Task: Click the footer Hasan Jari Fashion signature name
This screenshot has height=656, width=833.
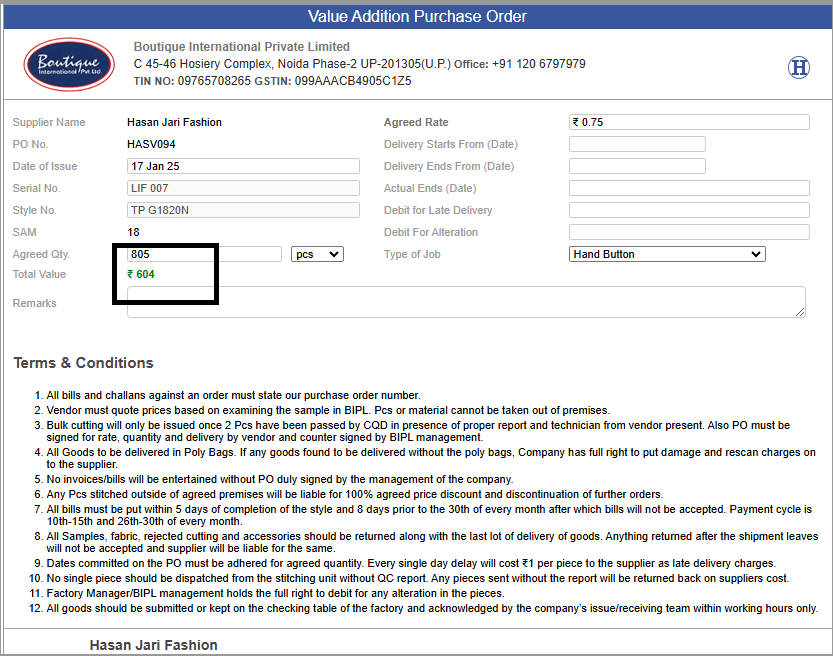Action: click(x=154, y=645)
